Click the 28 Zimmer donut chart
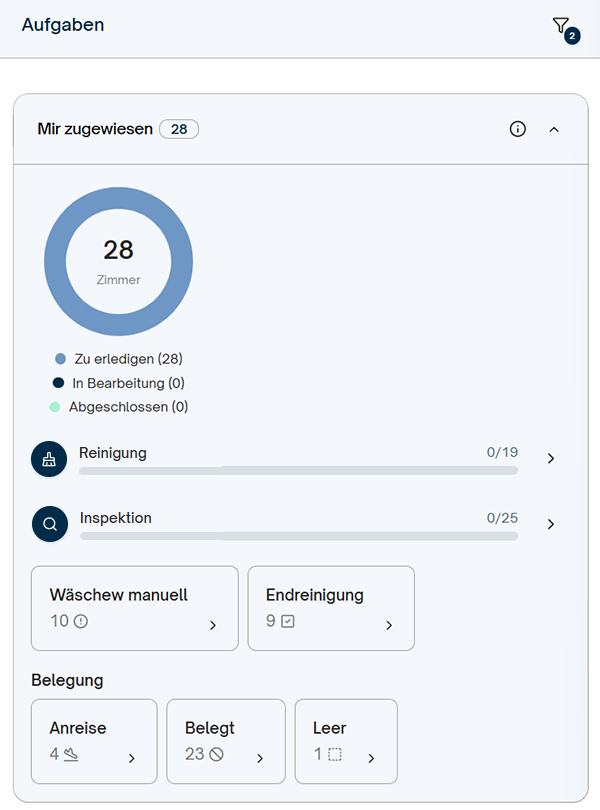 tap(118, 261)
